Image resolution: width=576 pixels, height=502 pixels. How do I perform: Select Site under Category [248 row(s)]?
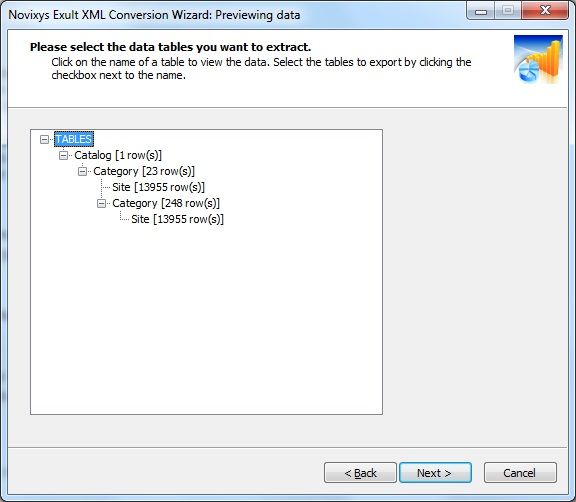pos(177,219)
